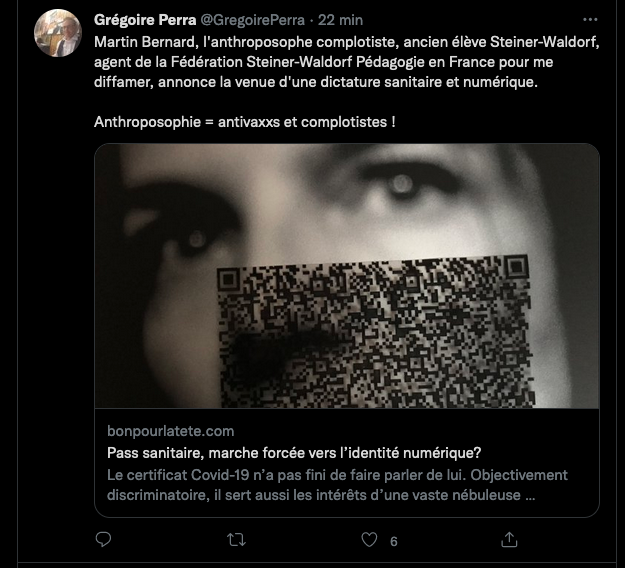Open the 'Pass sanitaire, marche forcée' headline
625x568 pixels.
point(294,453)
